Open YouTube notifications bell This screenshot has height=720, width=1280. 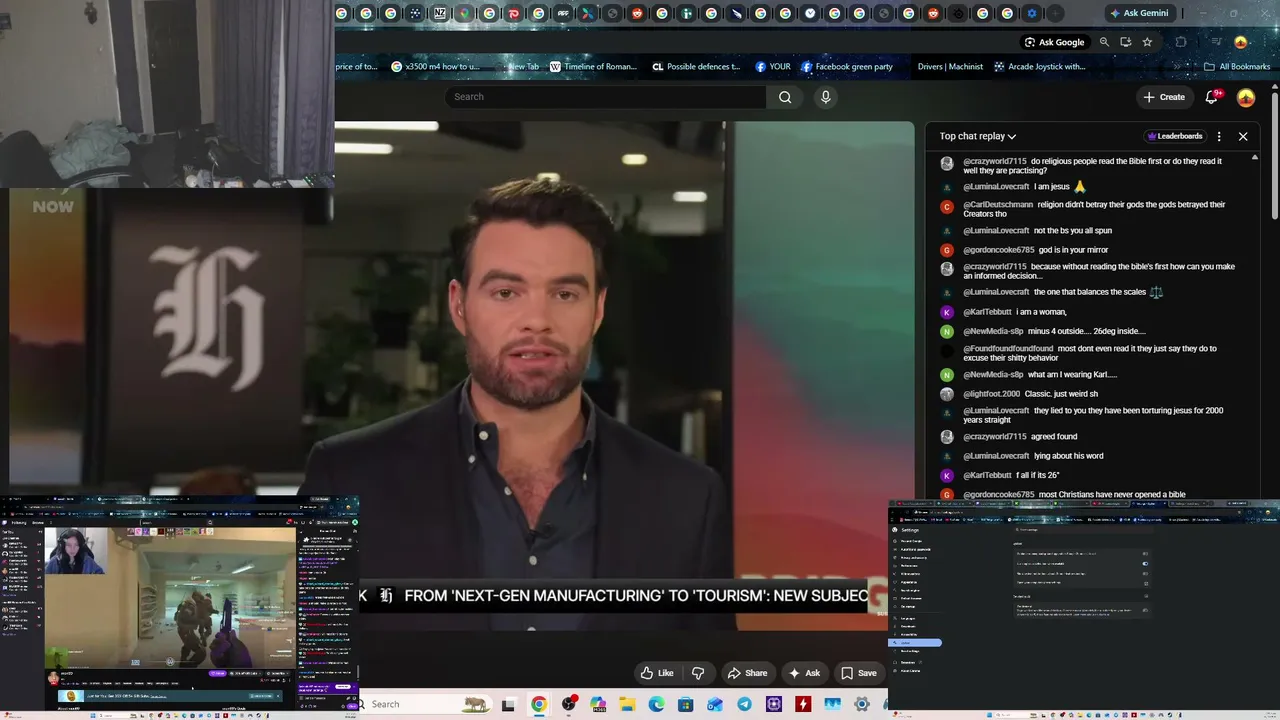coord(1212,97)
